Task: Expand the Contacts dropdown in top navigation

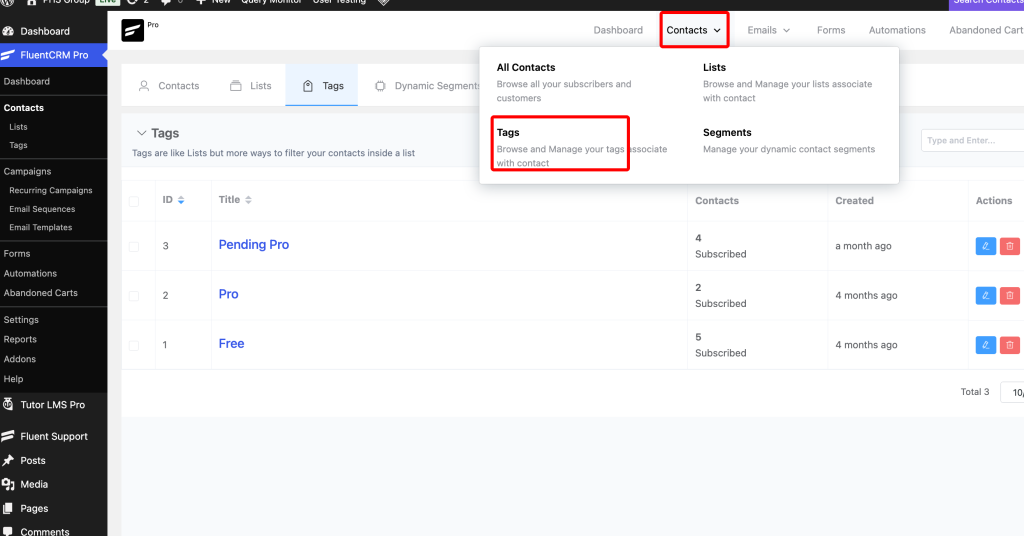Action: click(x=694, y=30)
